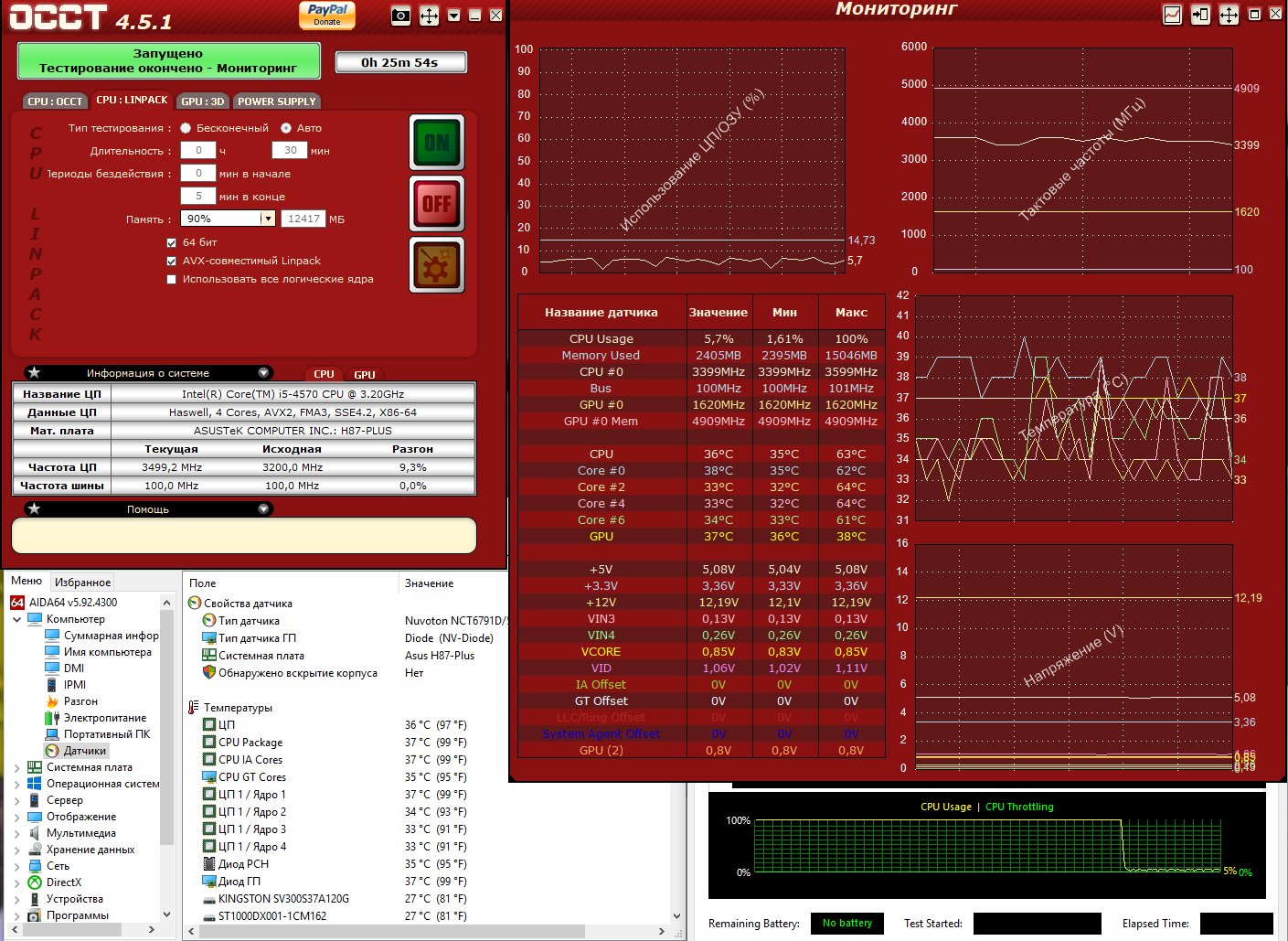Screen dimensions: 1288x941
Task: Click the AIDA64 tree vertical scrollbar down arrow
Action: tap(166, 914)
